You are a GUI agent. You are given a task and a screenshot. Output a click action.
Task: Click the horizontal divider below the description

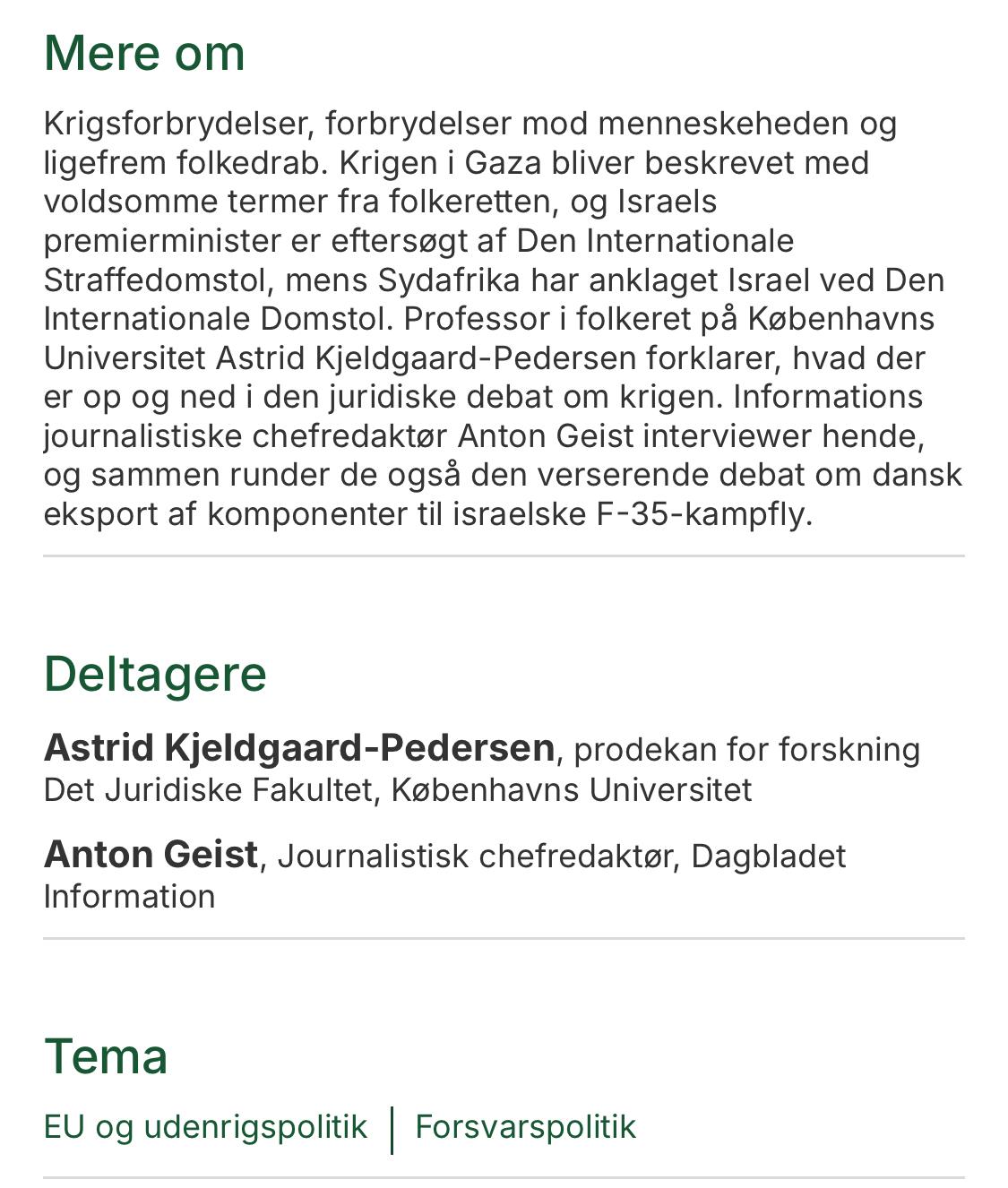[504, 555]
